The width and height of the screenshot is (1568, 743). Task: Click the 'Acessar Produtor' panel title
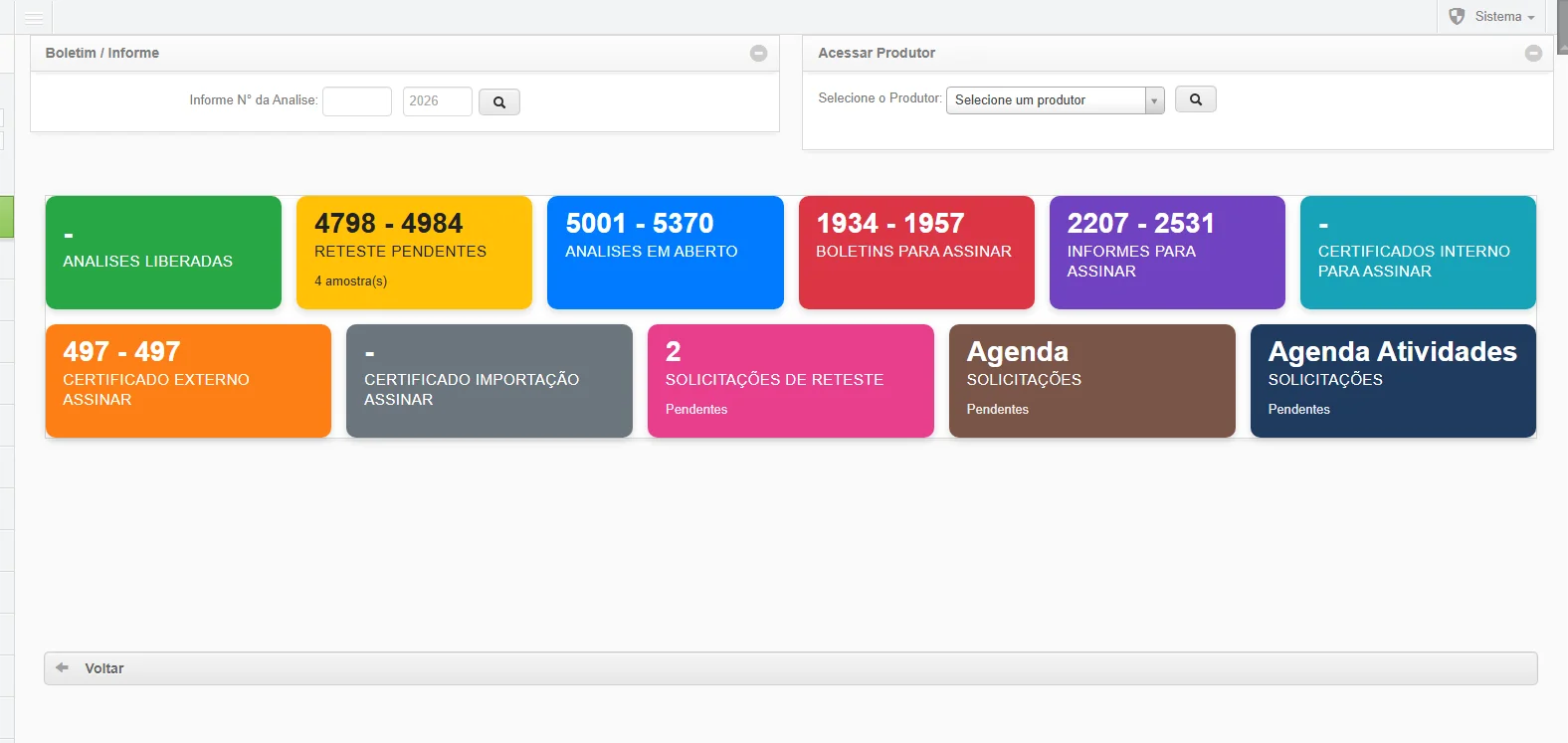(x=877, y=53)
